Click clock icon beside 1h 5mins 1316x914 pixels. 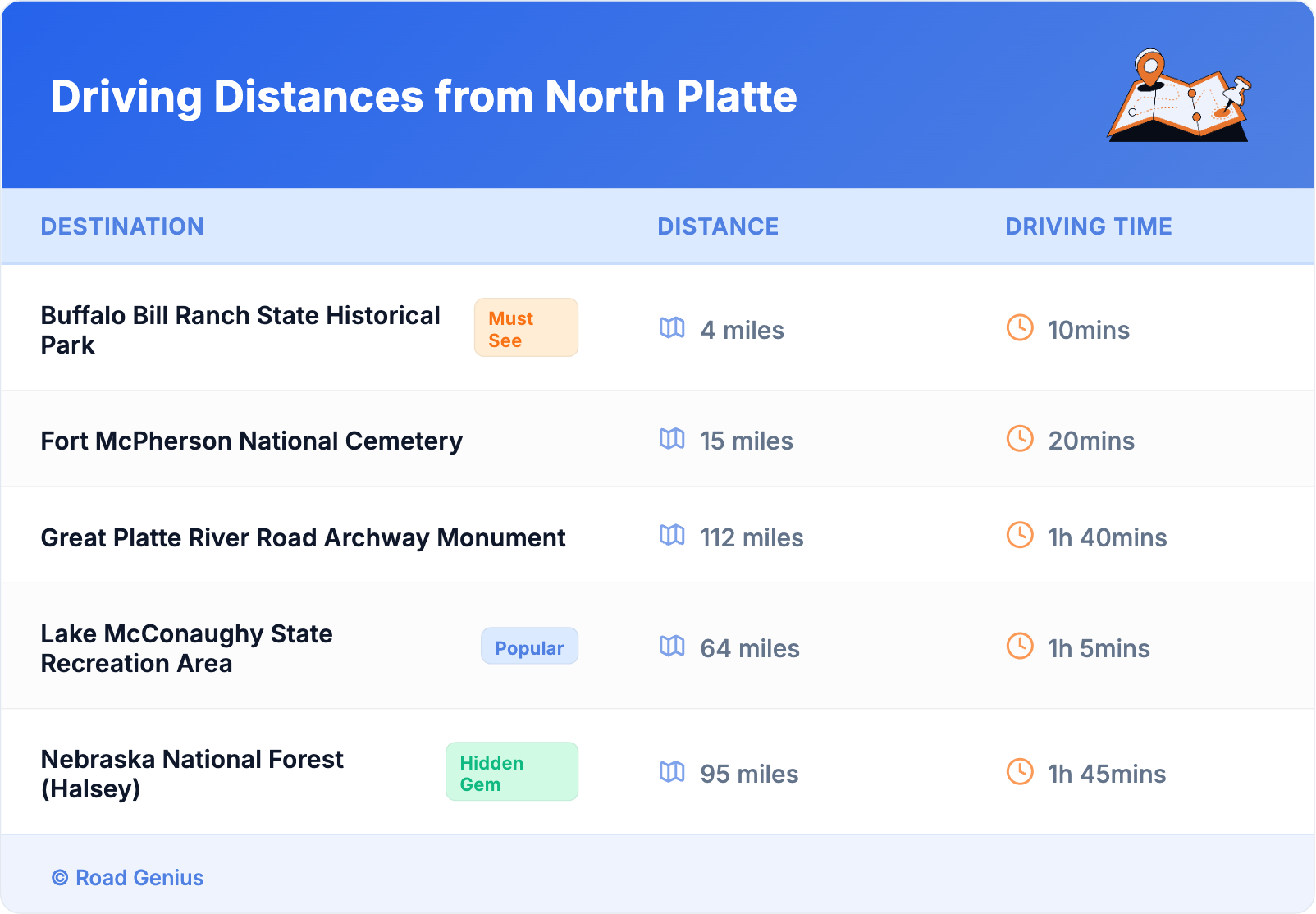(1020, 647)
